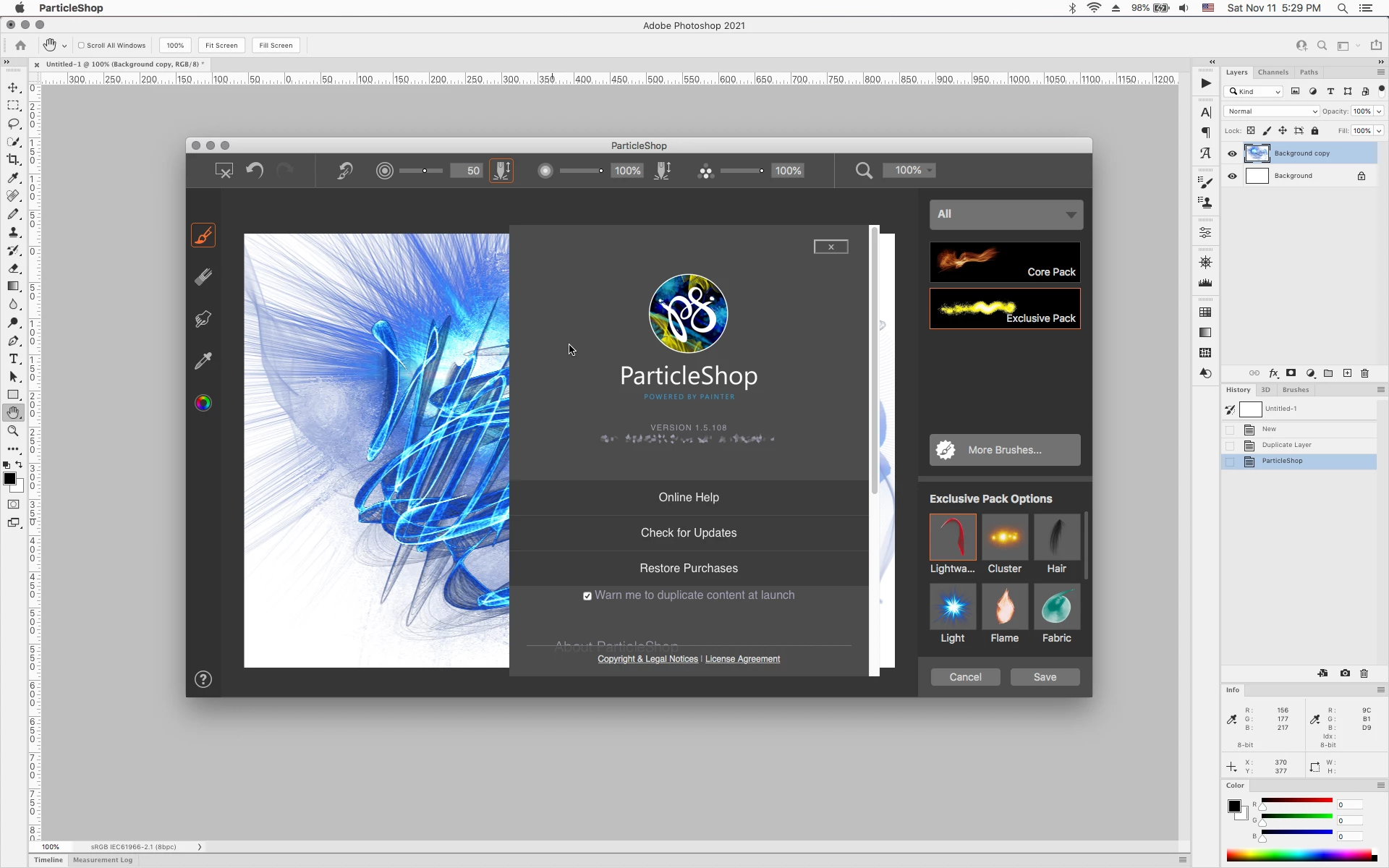Select the ParticleShop brush tool icon
Screen dimensions: 1389x868
click(203, 236)
